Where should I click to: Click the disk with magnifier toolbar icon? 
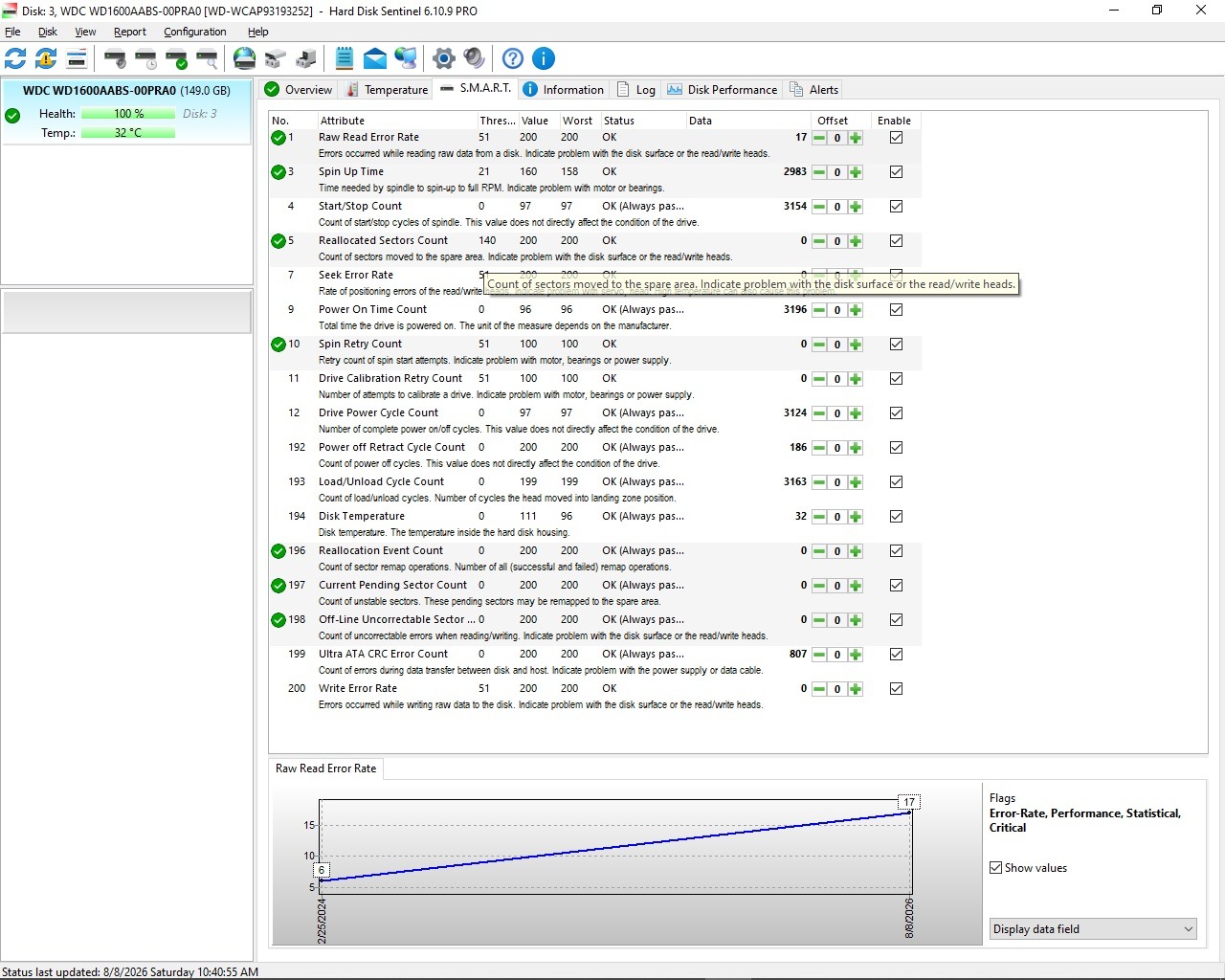tap(207, 58)
